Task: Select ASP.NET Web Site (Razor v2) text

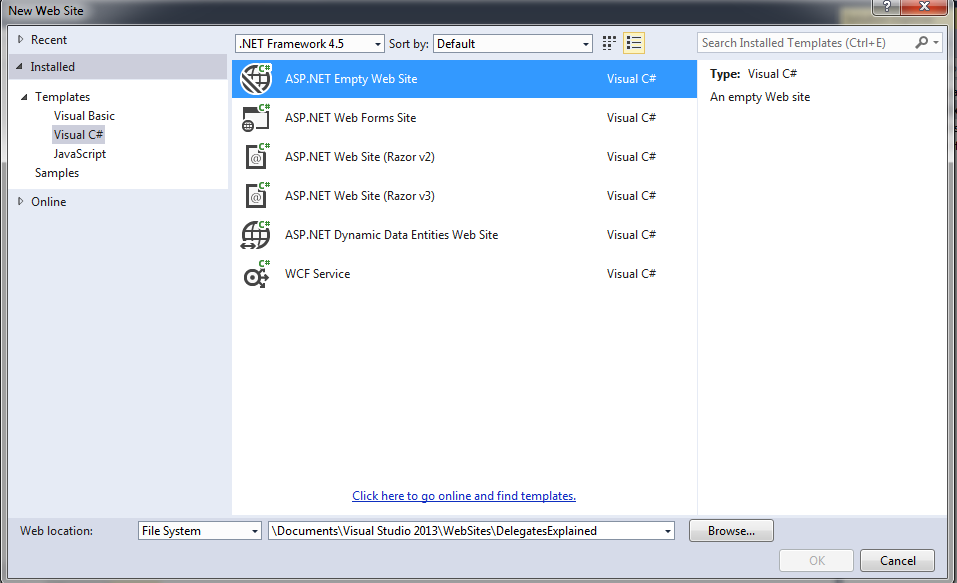Action: (x=359, y=157)
